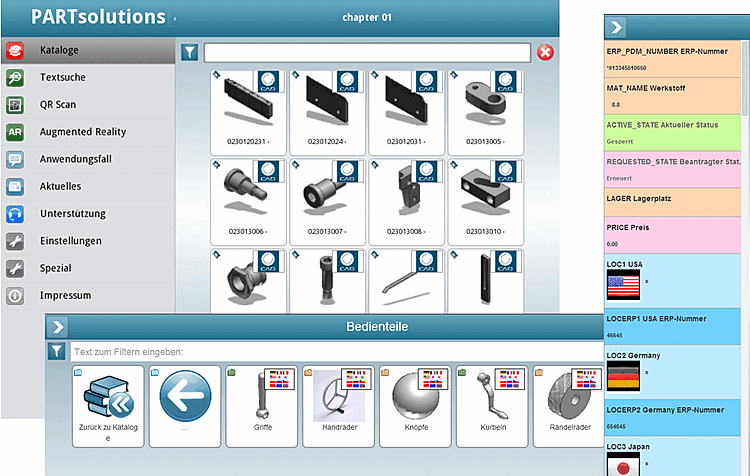Viewport: 750px width, 476px height.
Task: Click the catalog search input field
Action: coord(367,53)
